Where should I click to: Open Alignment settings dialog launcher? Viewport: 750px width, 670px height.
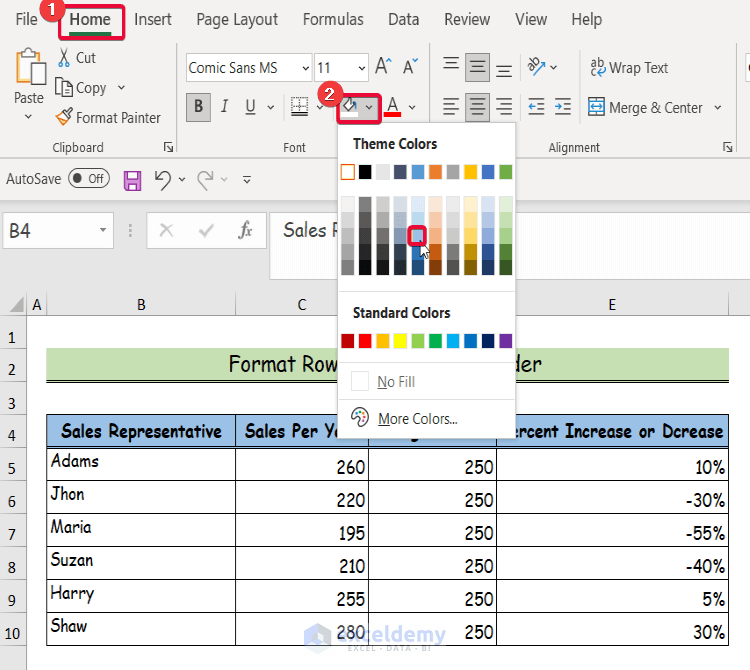[728, 147]
